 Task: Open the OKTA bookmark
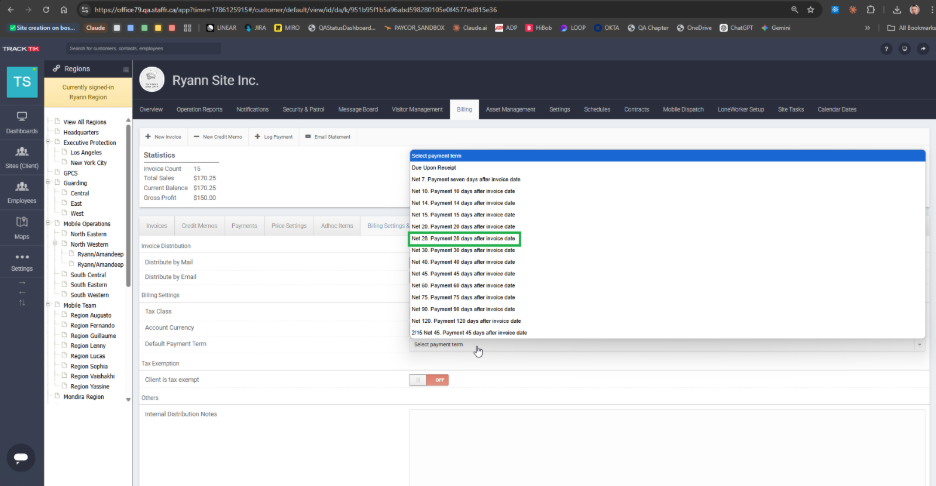click(606, 28)
